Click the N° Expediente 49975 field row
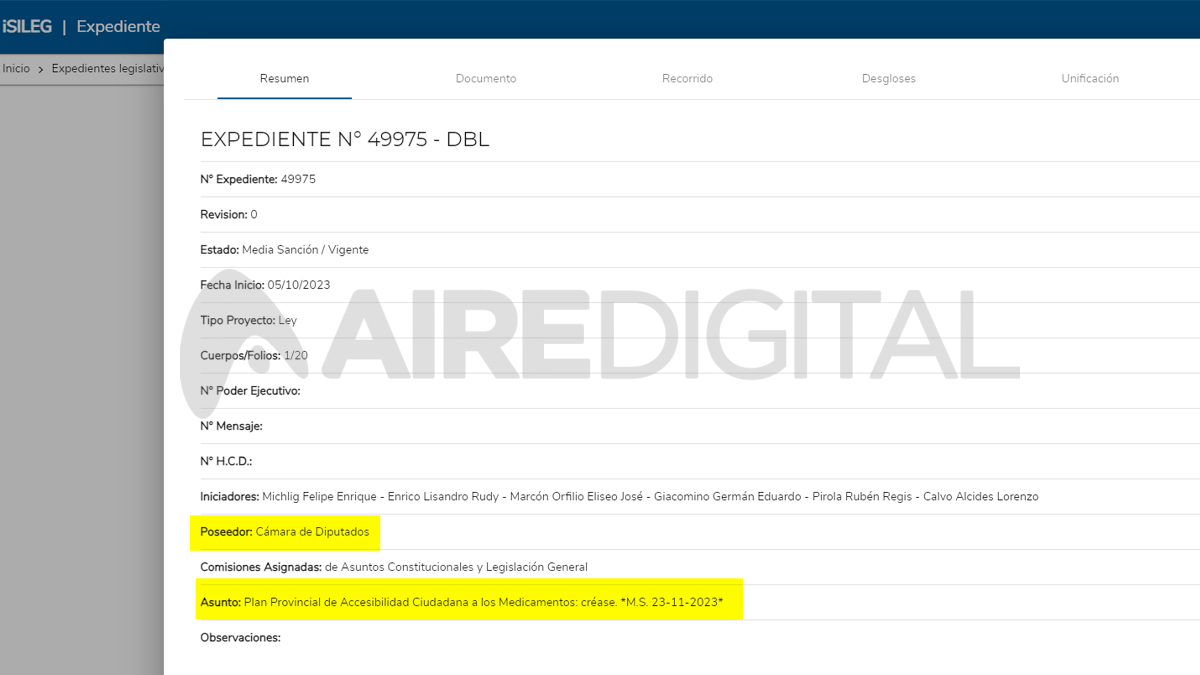 (257, 179)
